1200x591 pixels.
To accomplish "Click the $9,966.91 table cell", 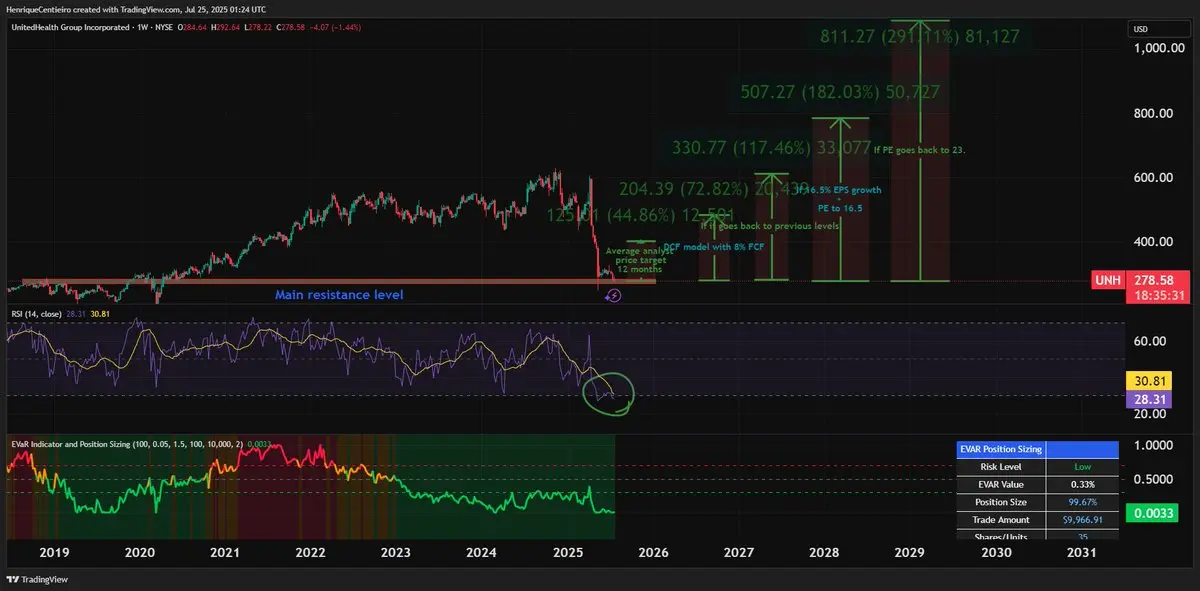I will pos(1082,521).
